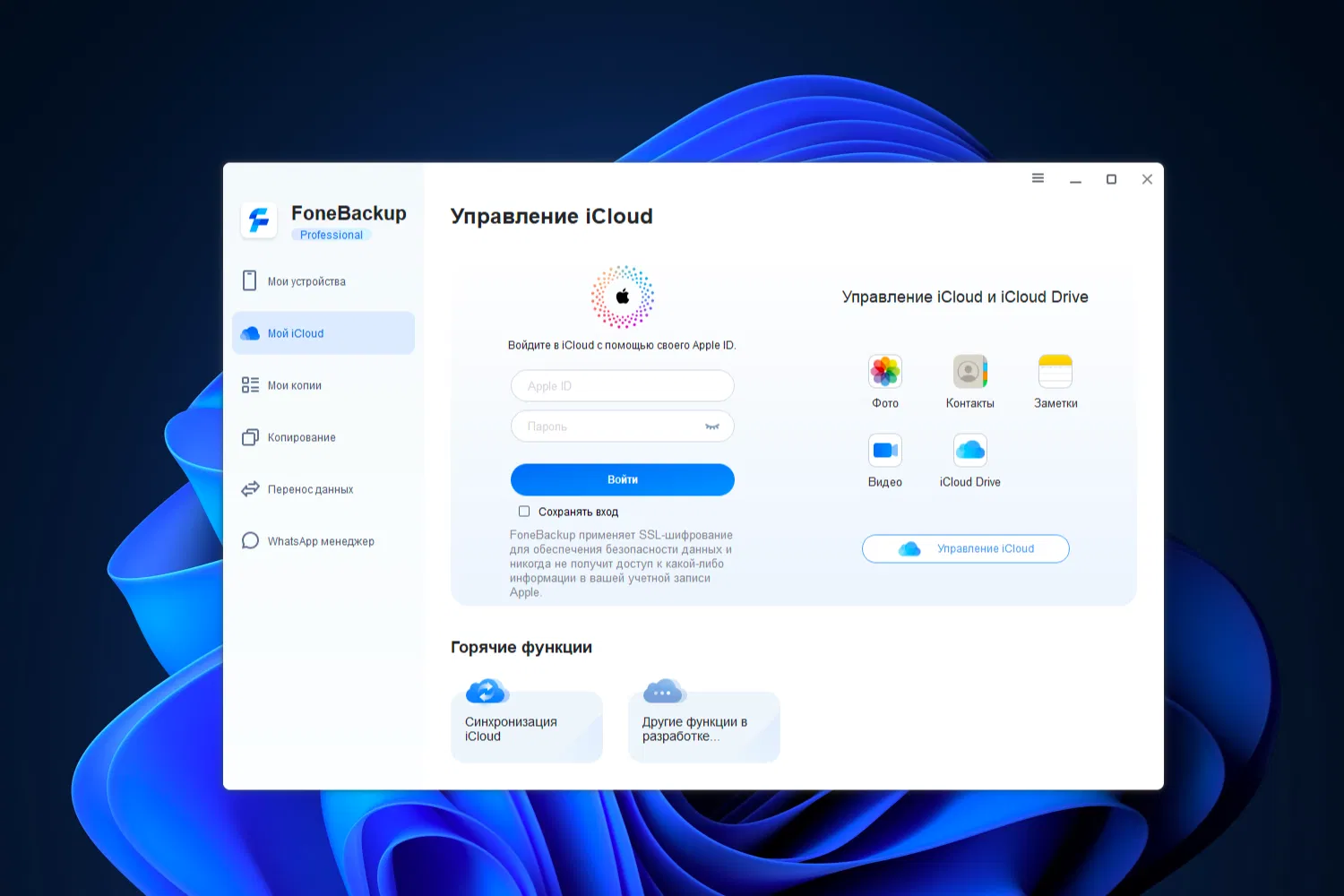Open the Синхронизация iCloud card
This screenshot has width=1344, height=896.
(527, 727)
